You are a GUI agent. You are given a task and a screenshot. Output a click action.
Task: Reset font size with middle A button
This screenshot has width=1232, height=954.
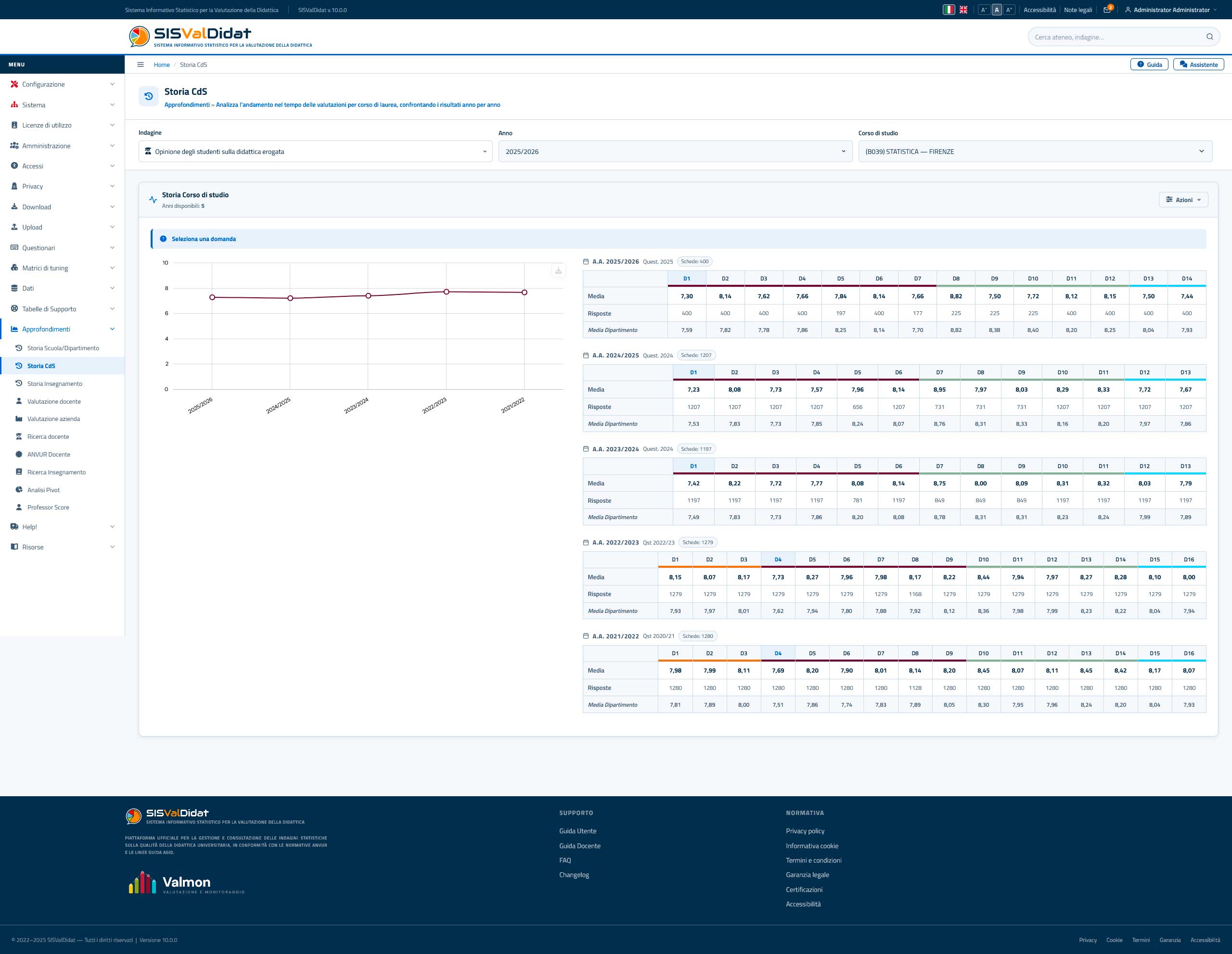(997, 10)
